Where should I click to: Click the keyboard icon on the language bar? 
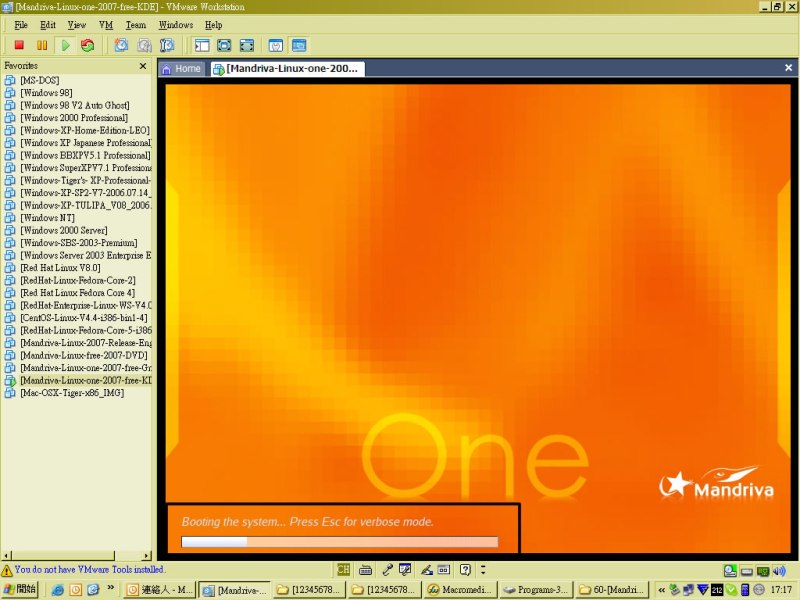point(365,569)
